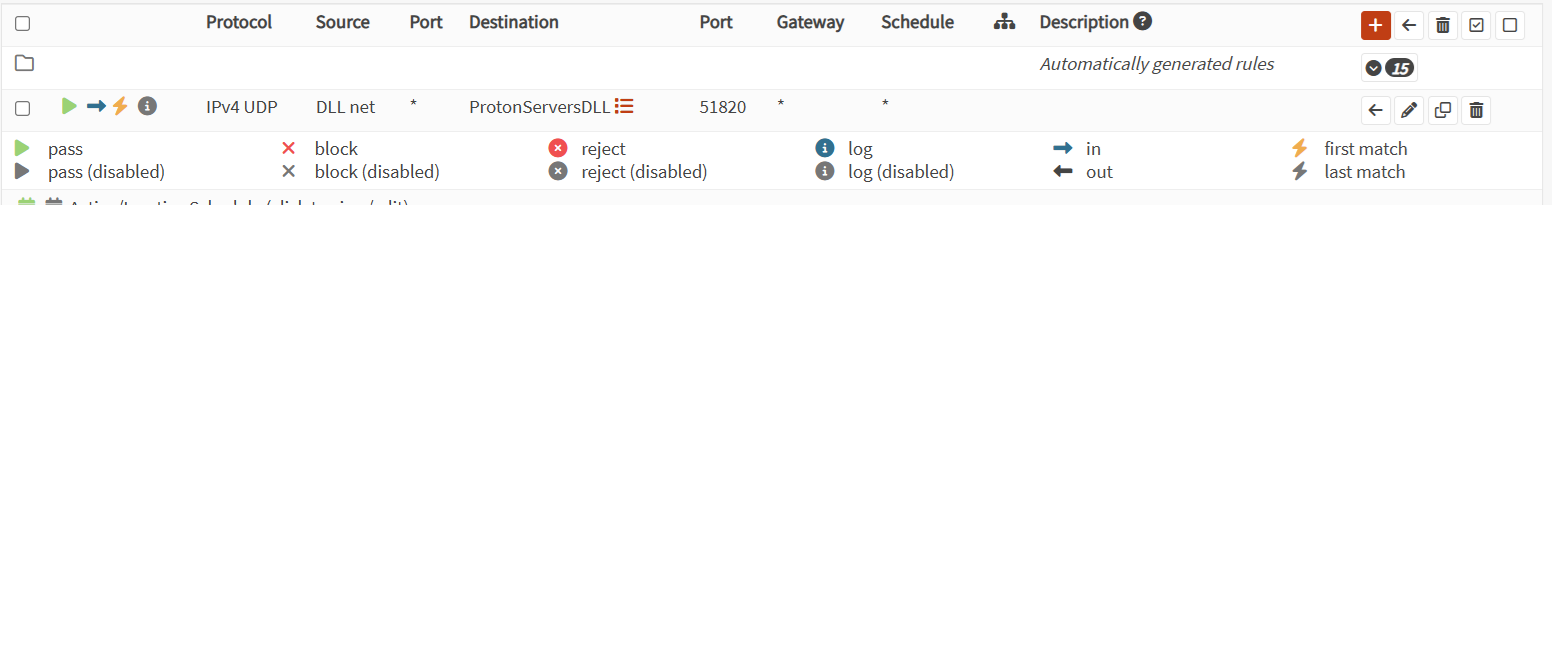The width and height of the screenshot is (1552, 648).
Task: Click the ProtonServersDLL destination alias
Action: pyautogui.click(x=539, y=107)
